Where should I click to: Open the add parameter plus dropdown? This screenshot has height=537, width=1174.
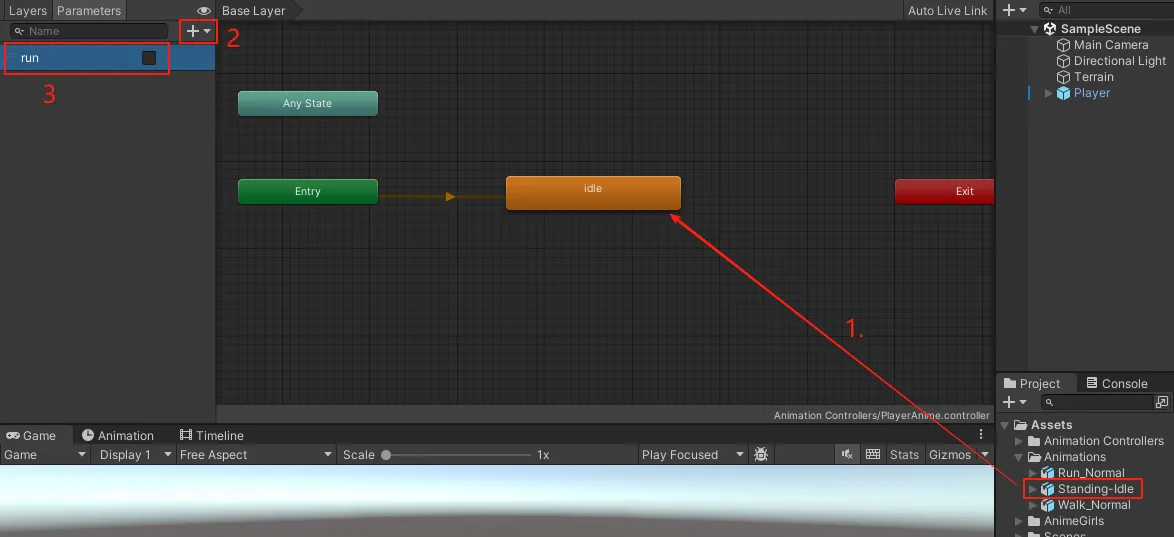coord(198,31)
